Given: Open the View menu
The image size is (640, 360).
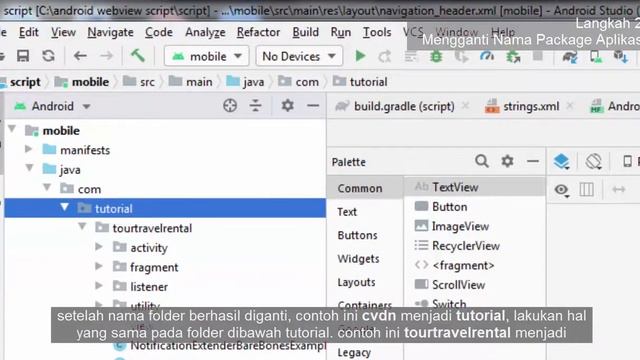Looking at the screenshot, I should pyautogui.click(x=63, y=32).
